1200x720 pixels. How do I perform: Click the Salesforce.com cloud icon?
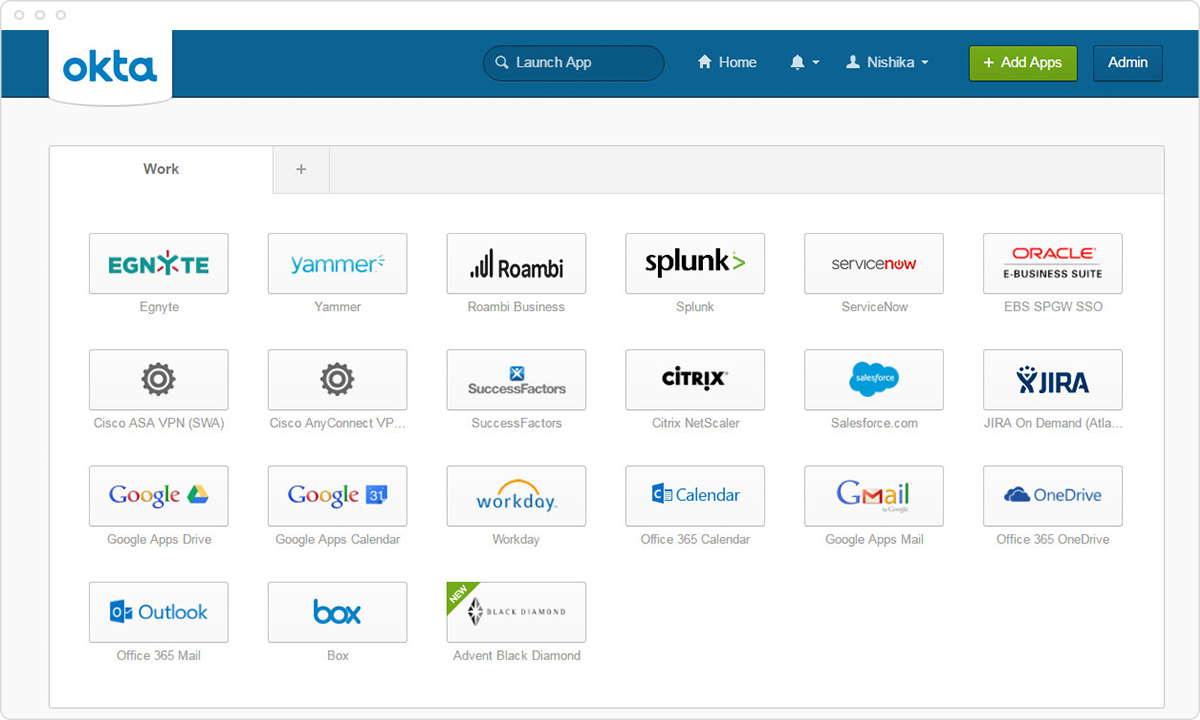coord(874,380)
